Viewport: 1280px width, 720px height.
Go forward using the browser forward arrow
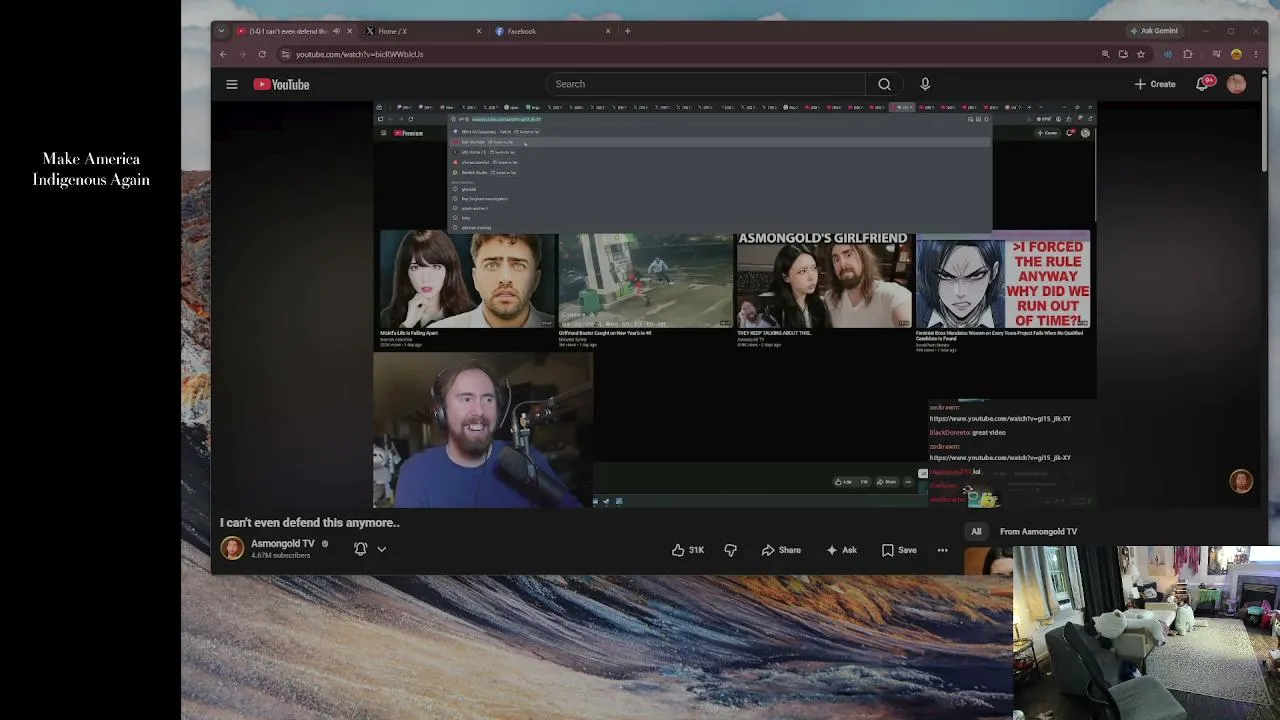[x=242, y=54]
